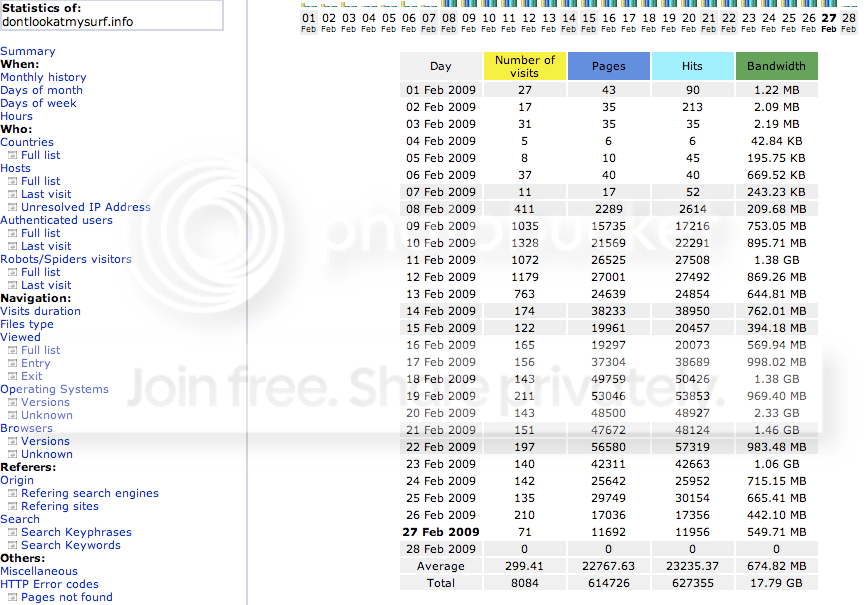Click the icon next to Search Keyphrases

click(13, 532)
